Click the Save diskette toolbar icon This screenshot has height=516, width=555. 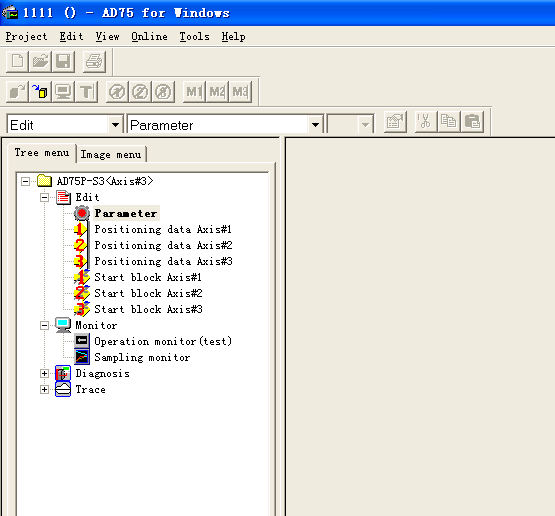(x=63, y=61)
